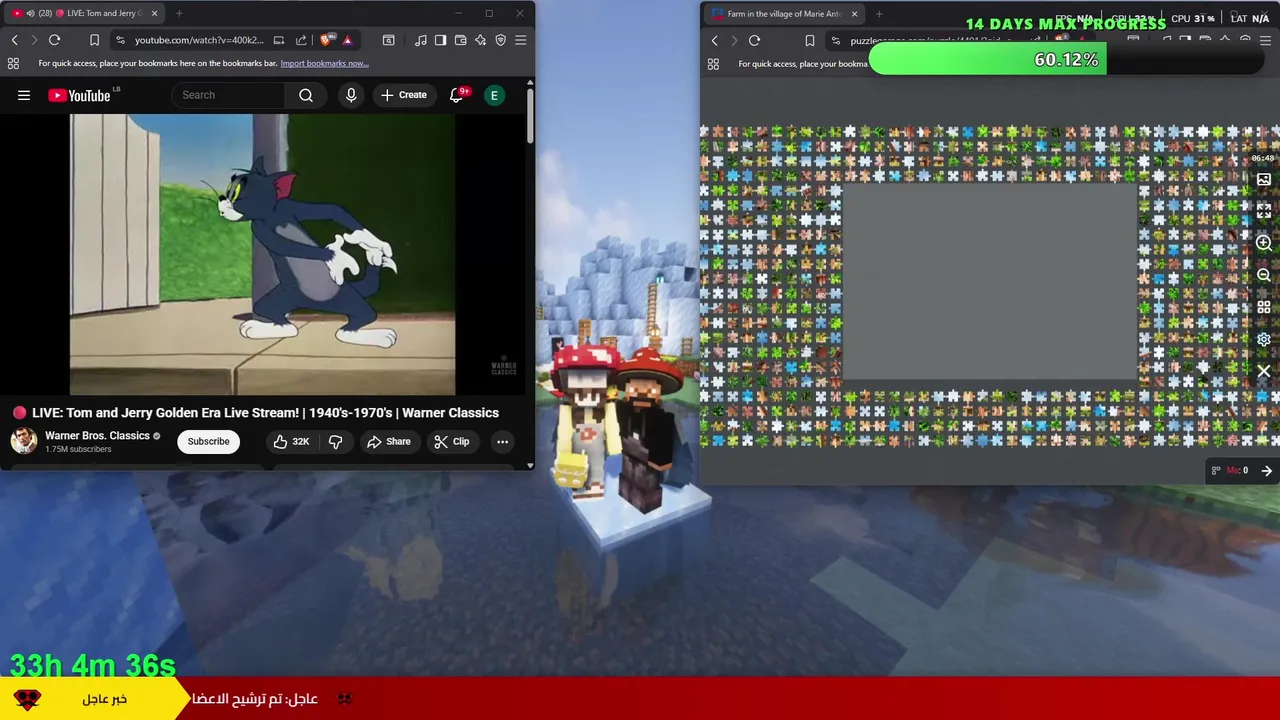The image size is (1280, 720).
Task: Bookmark the YouTube page
Action: (94, 40)
